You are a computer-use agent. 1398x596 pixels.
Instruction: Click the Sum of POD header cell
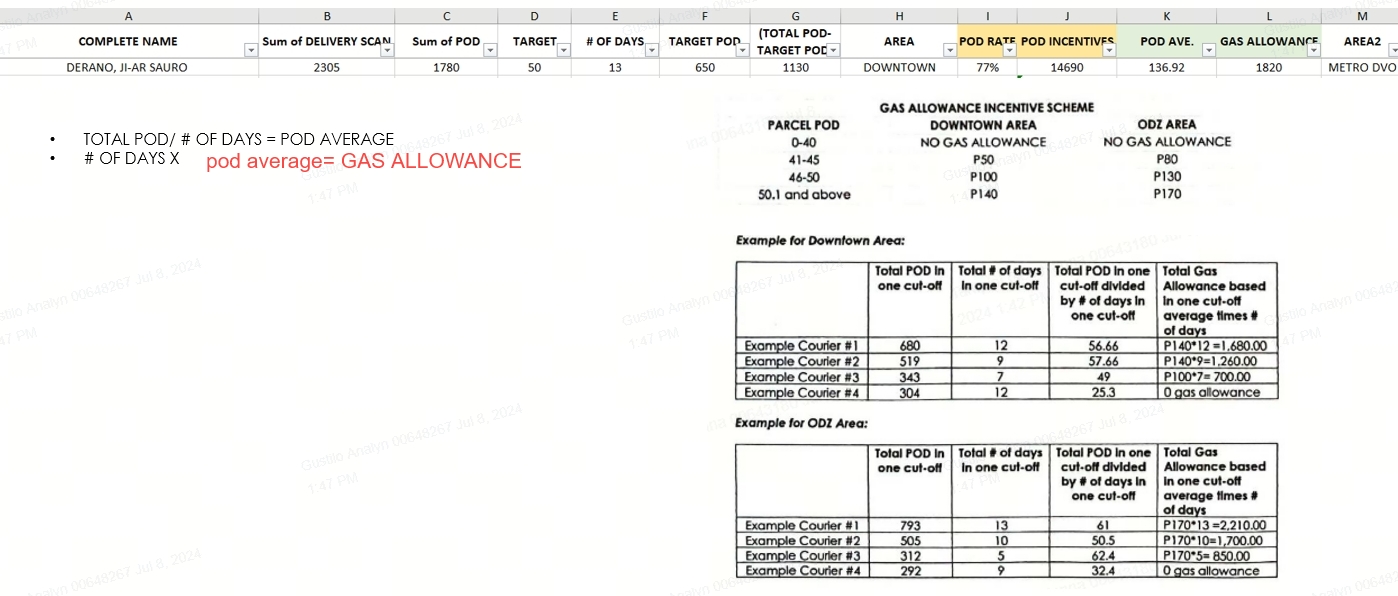coord(446,41)
